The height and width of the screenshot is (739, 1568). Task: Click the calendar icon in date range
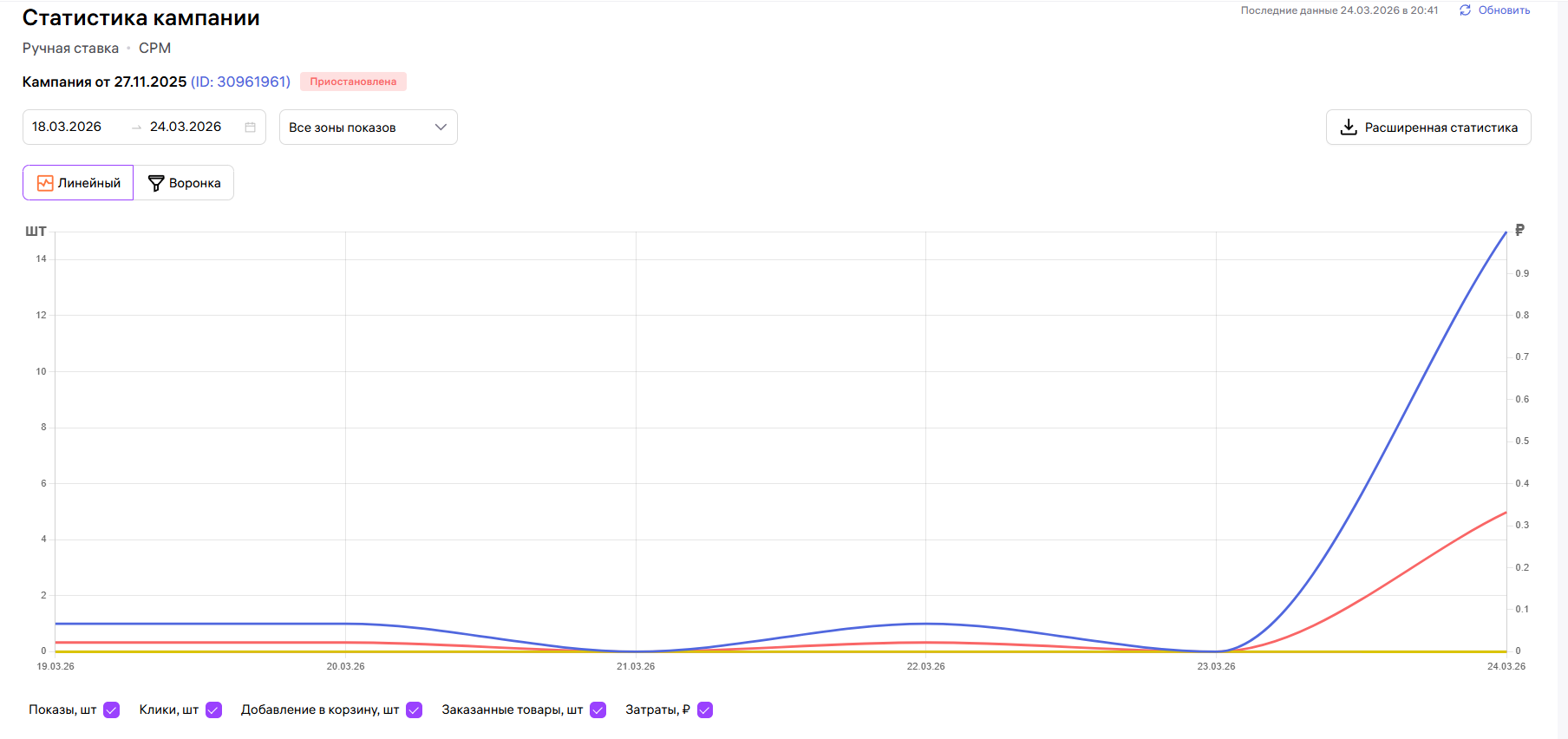(250, 128)
